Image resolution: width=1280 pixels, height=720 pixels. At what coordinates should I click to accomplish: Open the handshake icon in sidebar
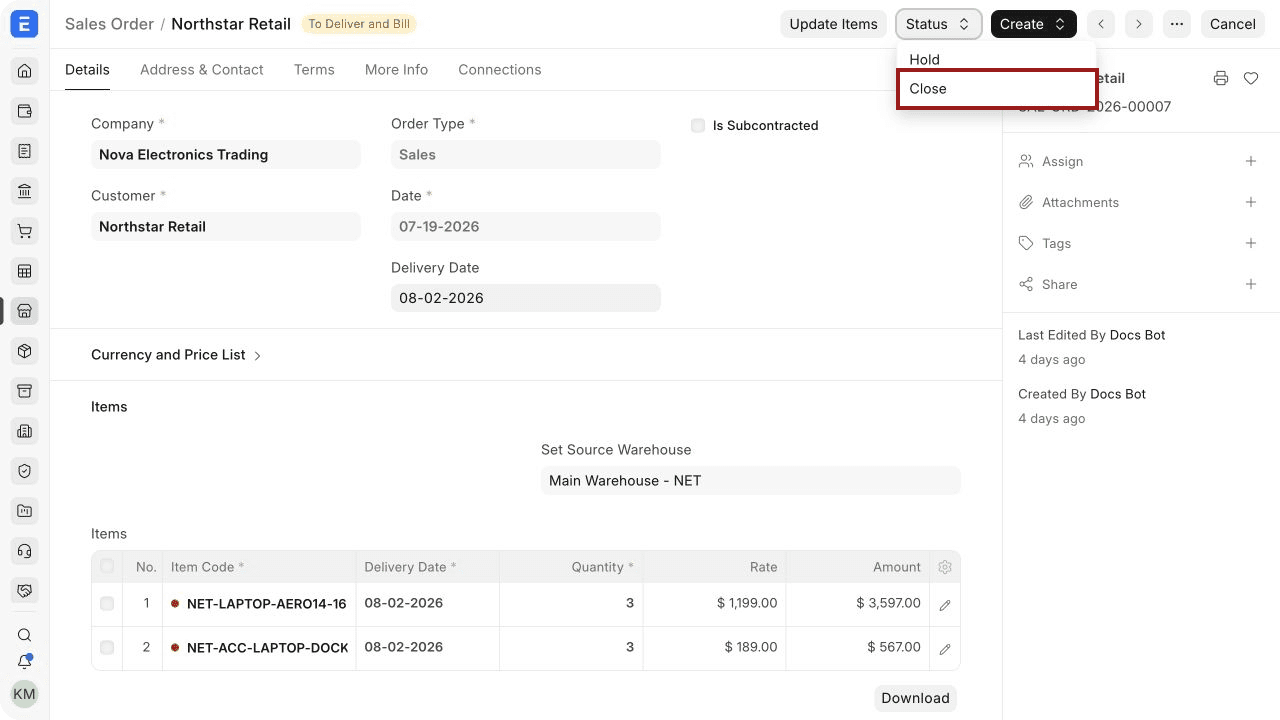[25, 591]
